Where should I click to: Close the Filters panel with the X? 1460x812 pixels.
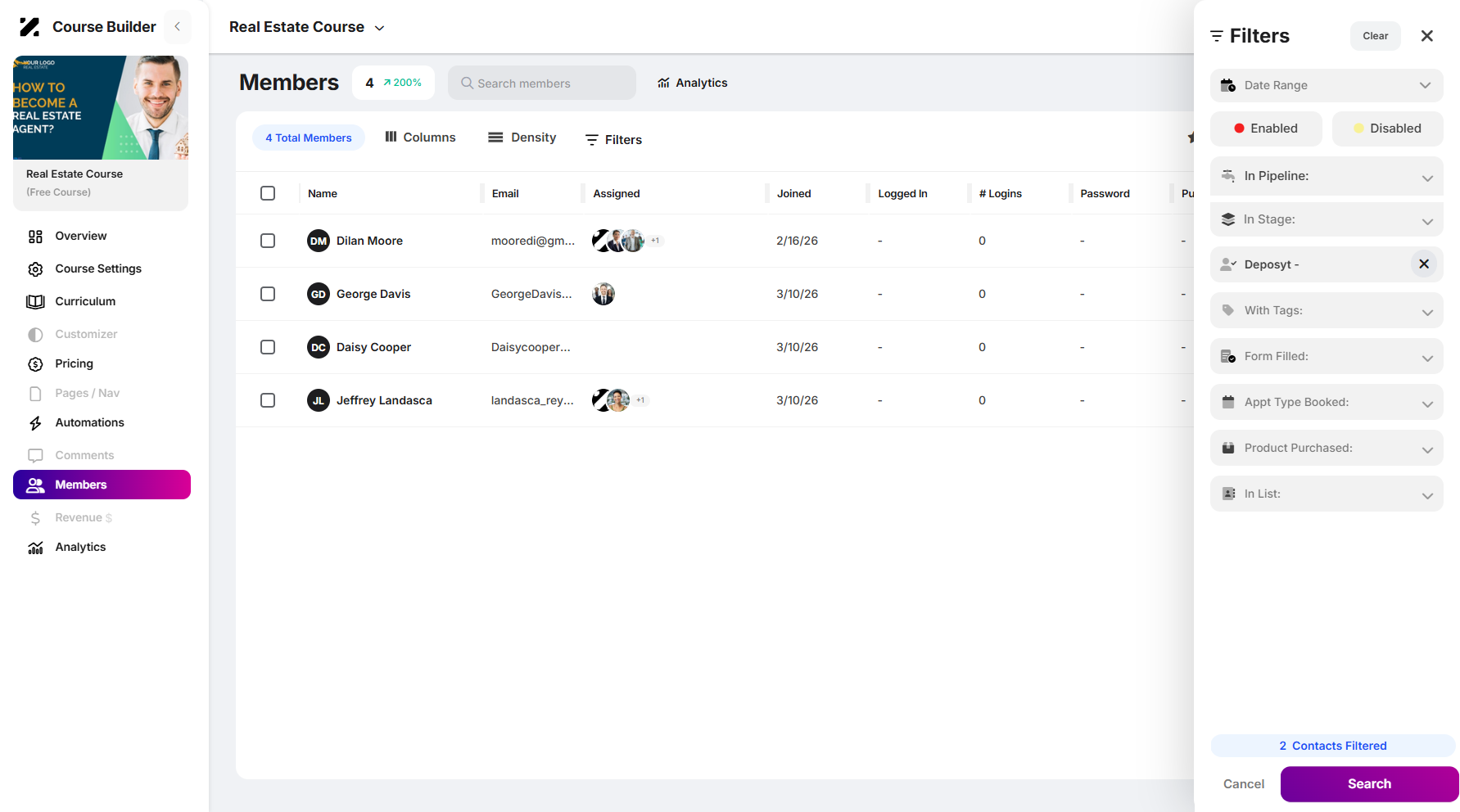[x=1427, y=36]
